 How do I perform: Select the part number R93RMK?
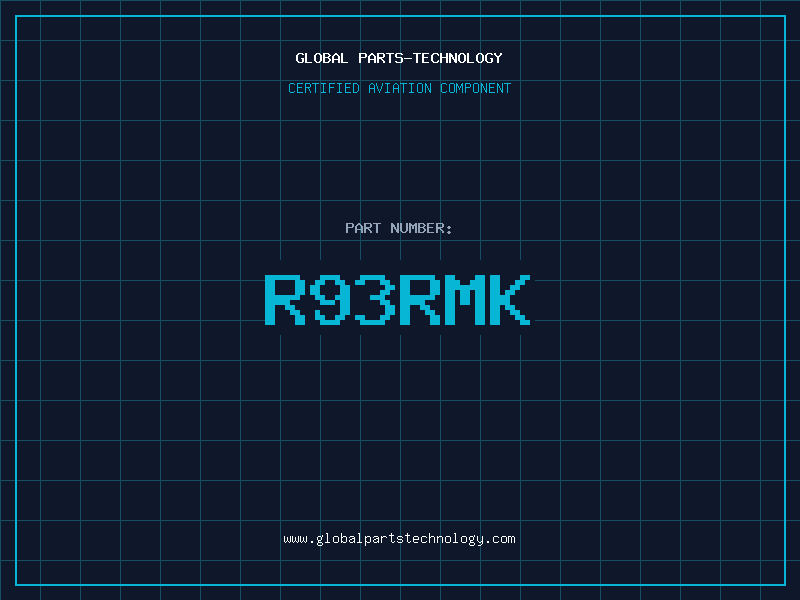pyautogui.click(x=397, y=299)
